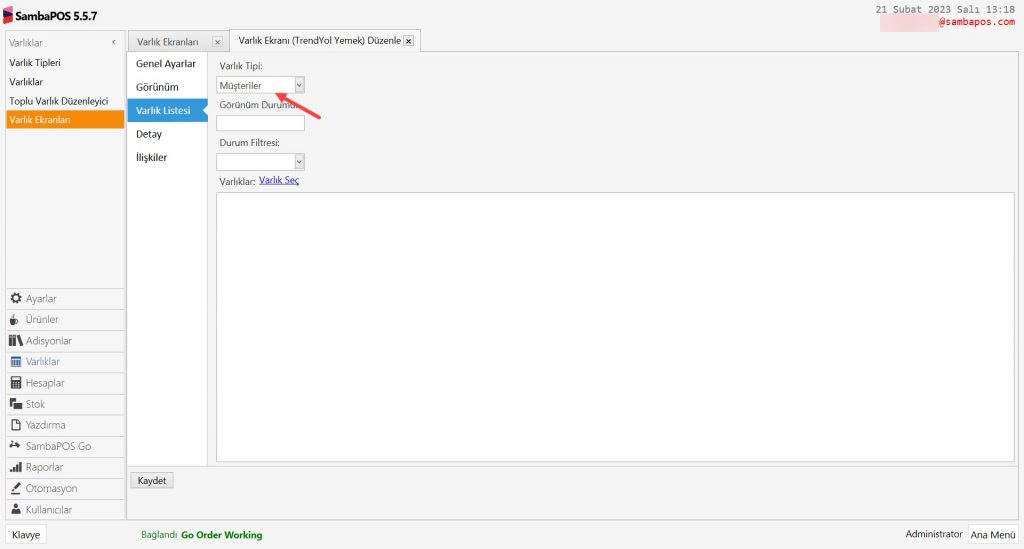Open Ayarlar via the gear icon
Image resolution: width=1024 pixels, height=549 pixels.
(15, 299)
